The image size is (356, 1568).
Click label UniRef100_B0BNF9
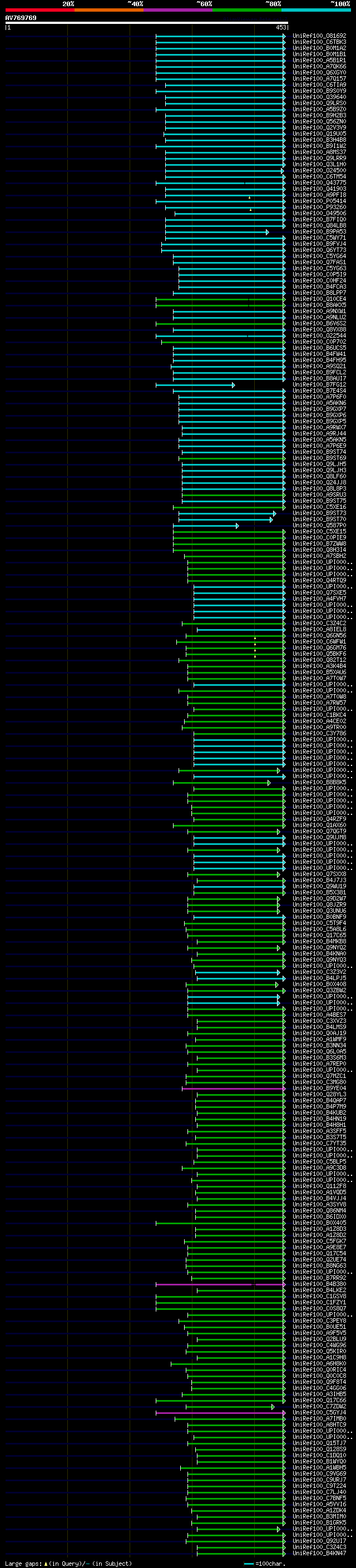(x=319, y=917)
